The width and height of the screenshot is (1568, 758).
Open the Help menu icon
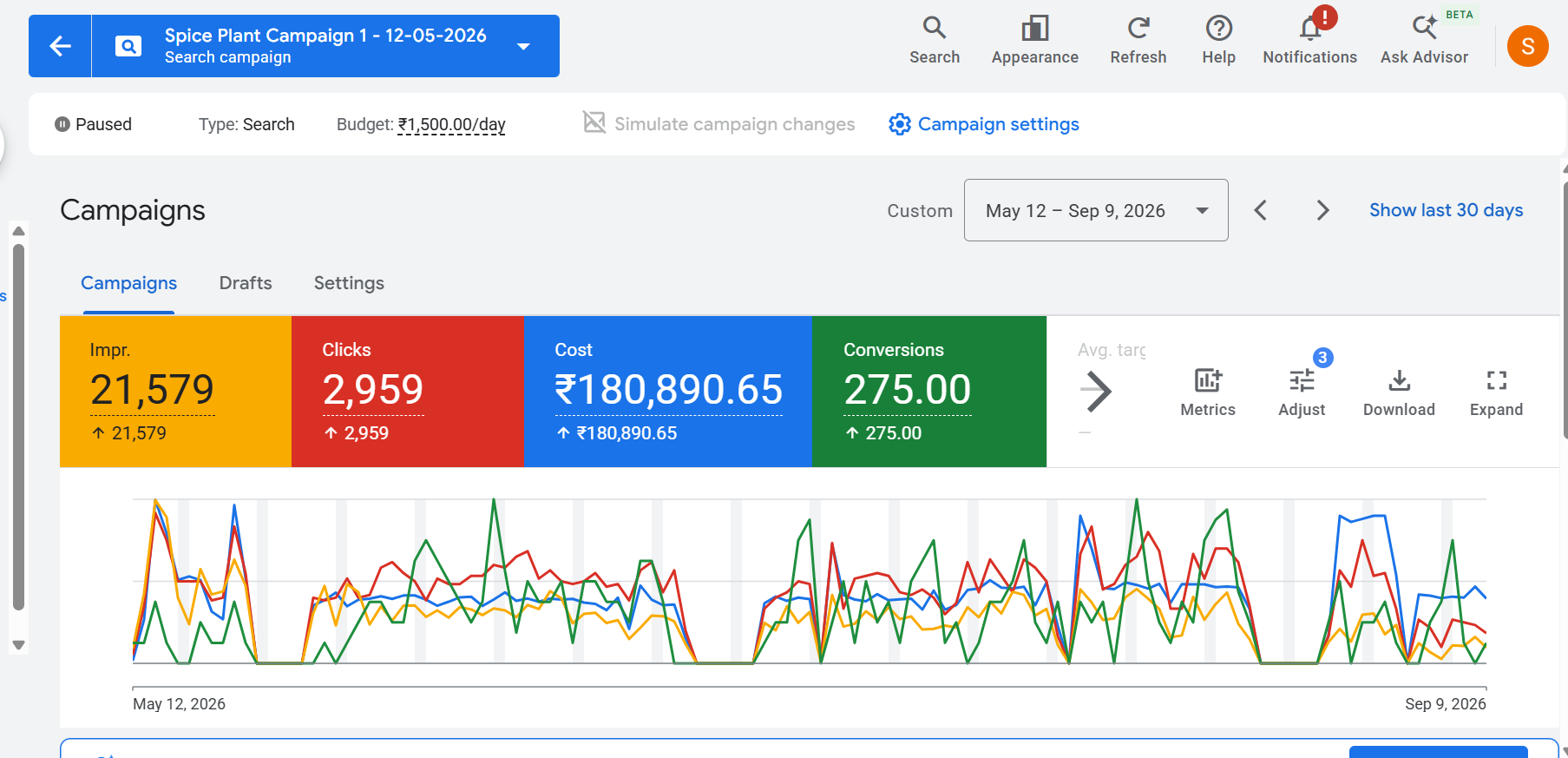pos(1218,41)
